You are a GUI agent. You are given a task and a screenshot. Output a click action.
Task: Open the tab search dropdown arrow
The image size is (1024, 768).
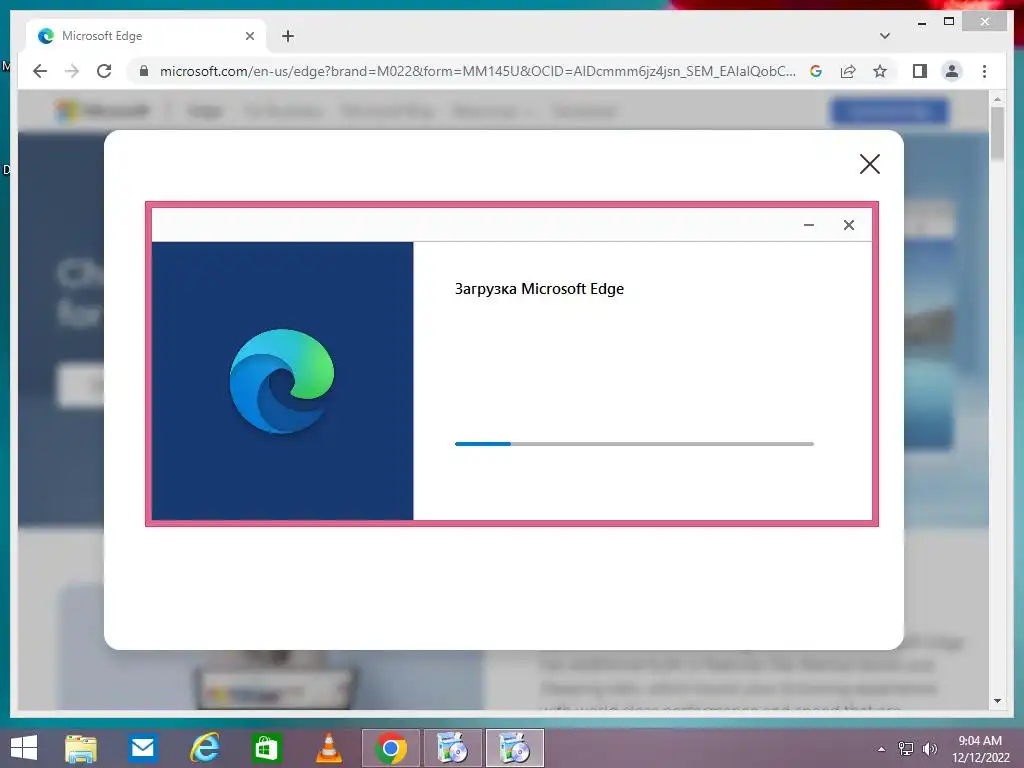coord(885,36)
